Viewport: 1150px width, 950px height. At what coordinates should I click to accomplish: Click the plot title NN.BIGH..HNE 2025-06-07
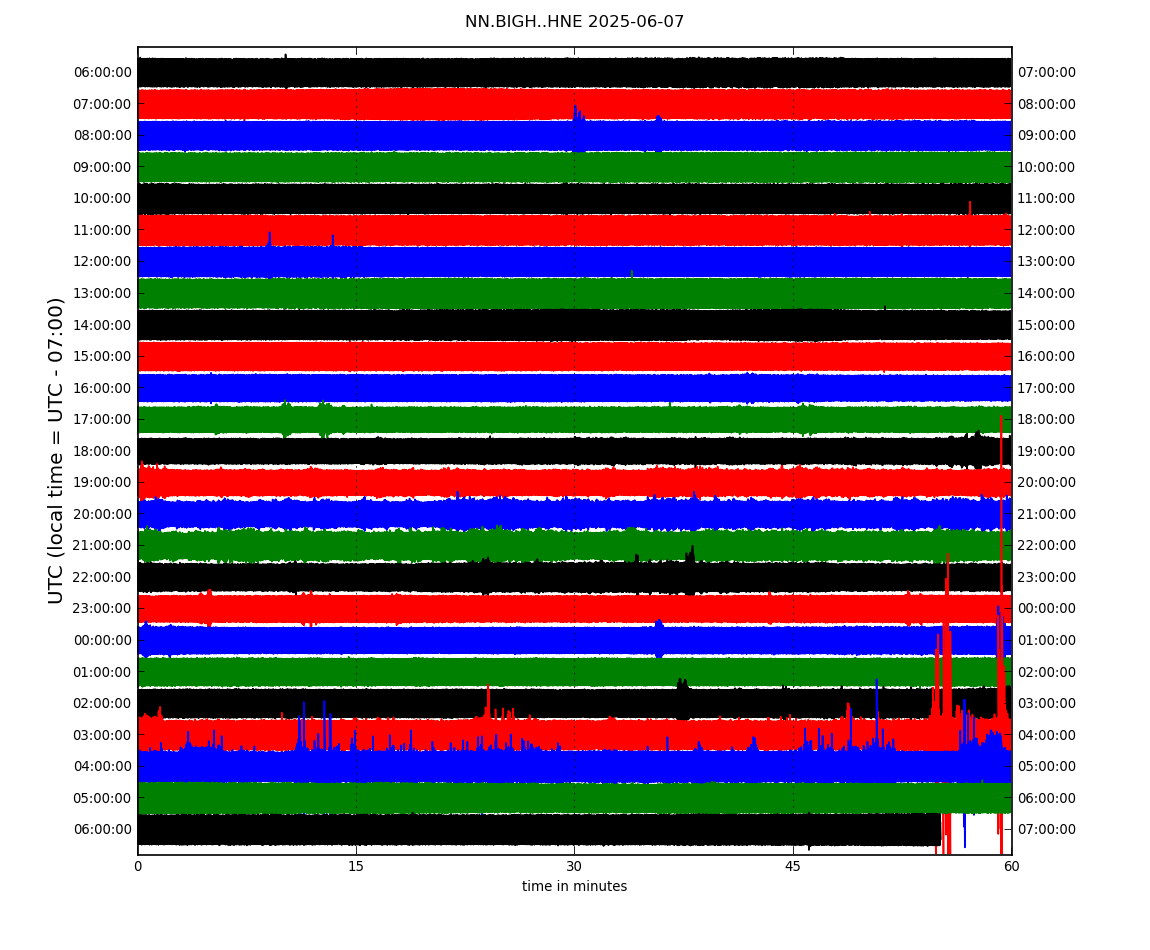(x=574, y=22)
